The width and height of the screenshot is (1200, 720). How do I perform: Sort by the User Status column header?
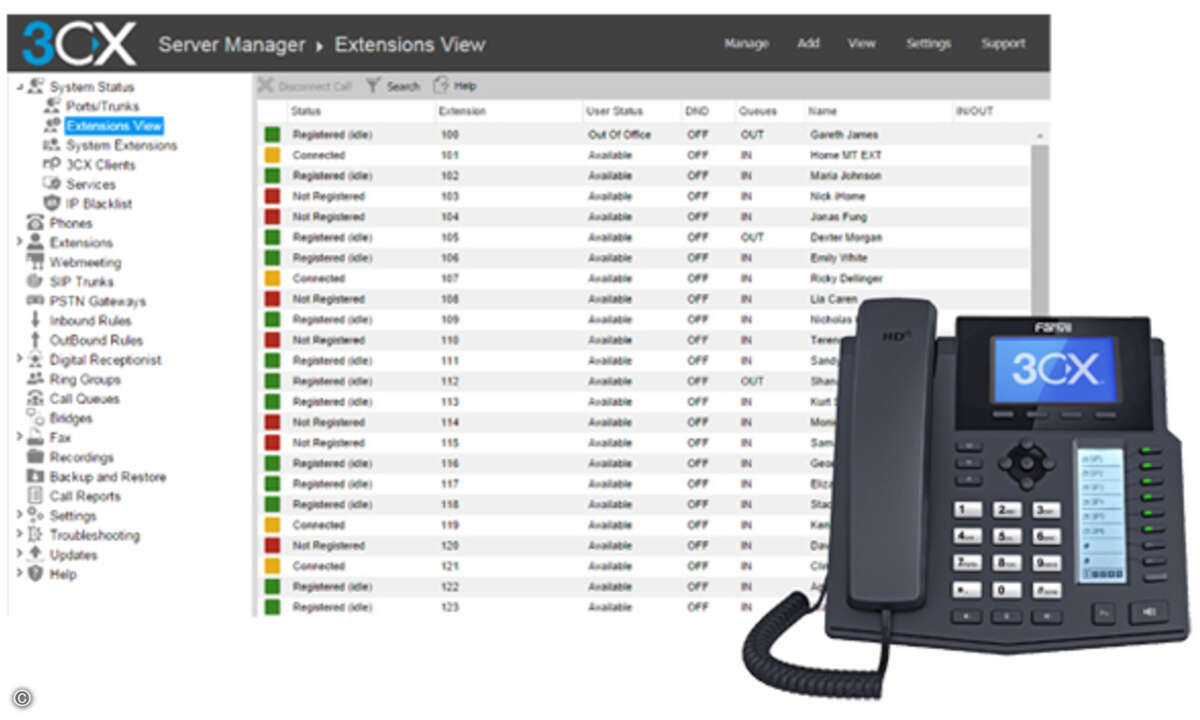tap(615, 111)
